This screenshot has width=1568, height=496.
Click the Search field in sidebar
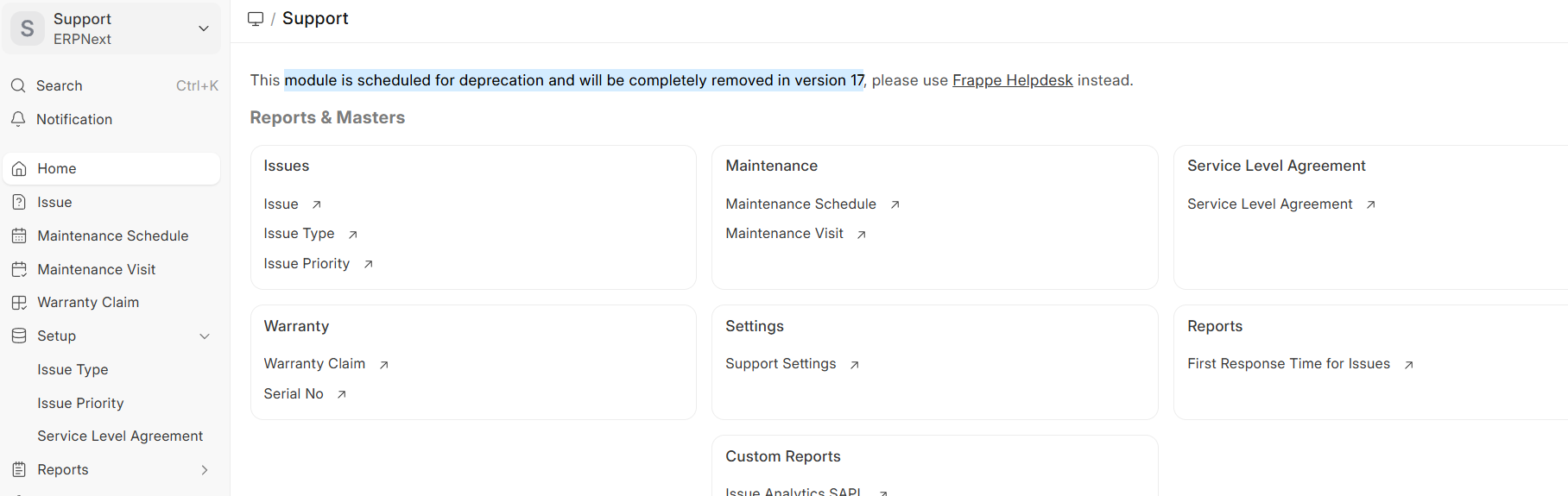click(104, 85)
